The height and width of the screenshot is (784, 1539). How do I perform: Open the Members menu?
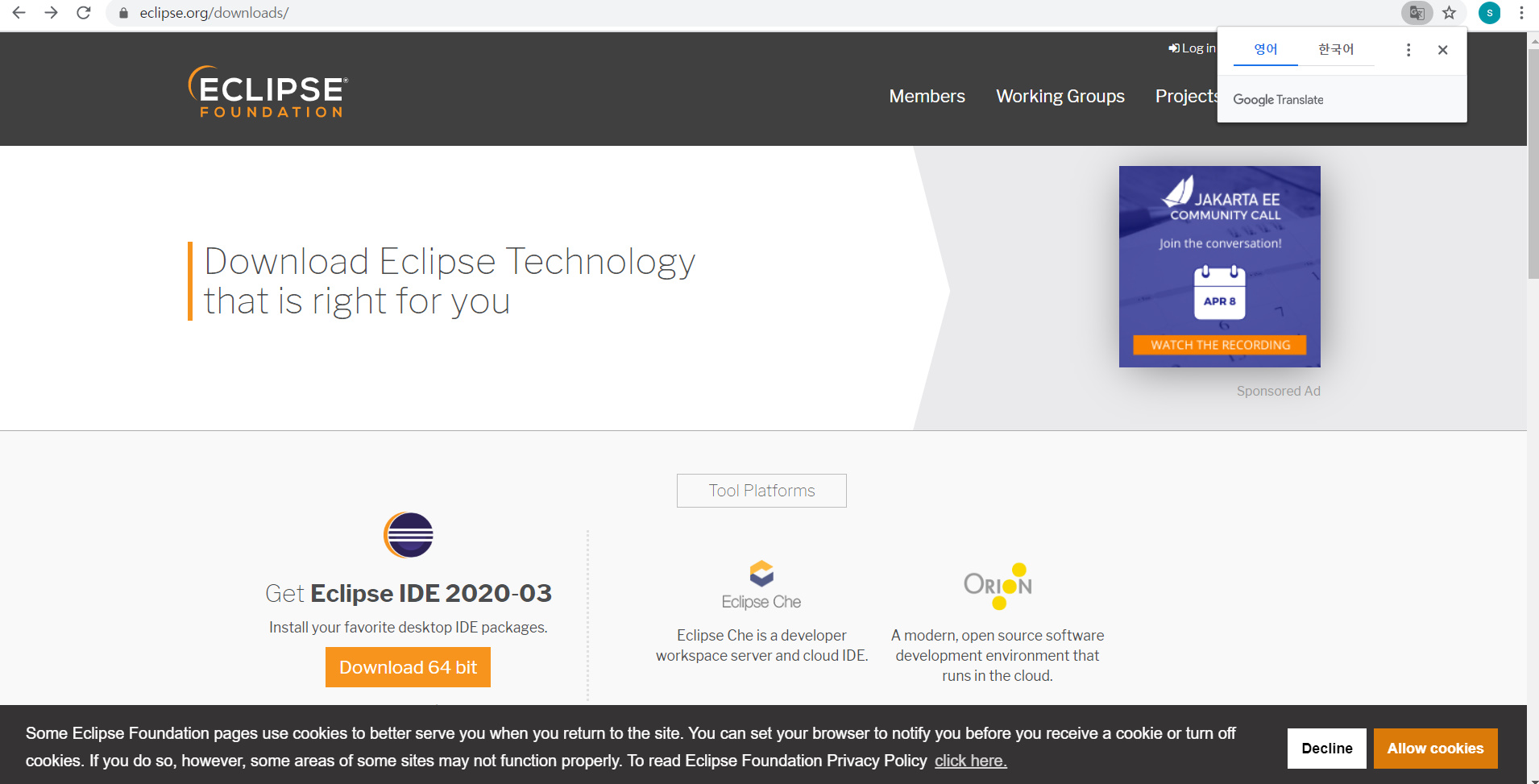[x=927, y=96]
